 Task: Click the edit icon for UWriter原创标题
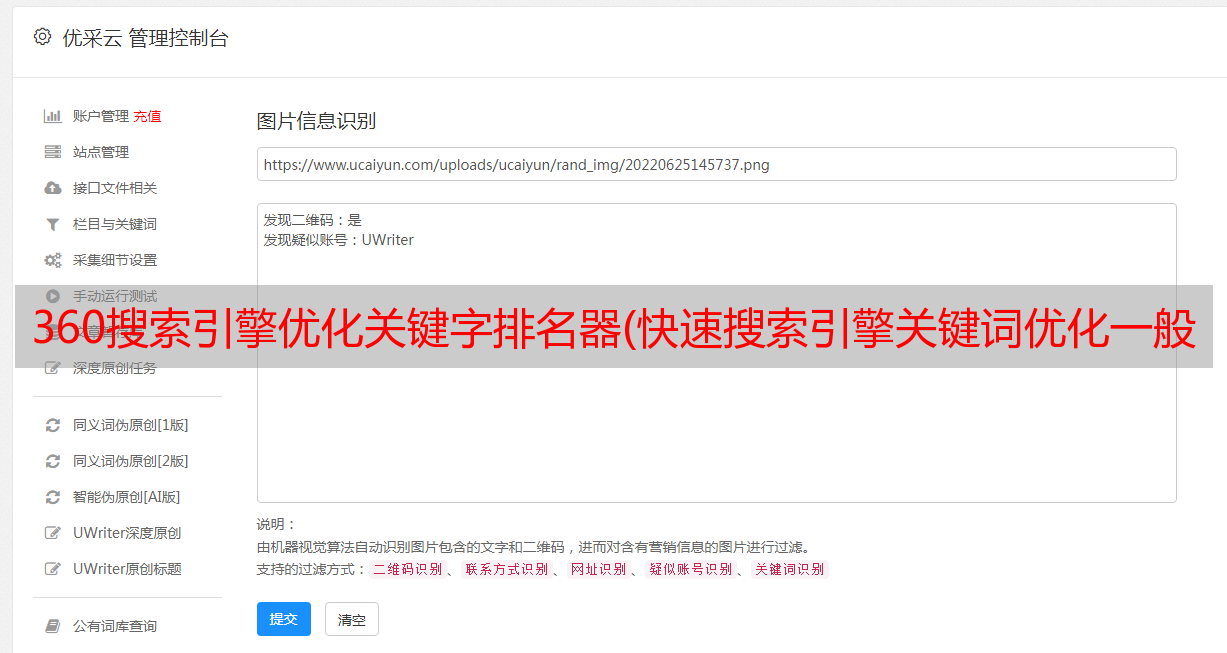coord(53,569)
